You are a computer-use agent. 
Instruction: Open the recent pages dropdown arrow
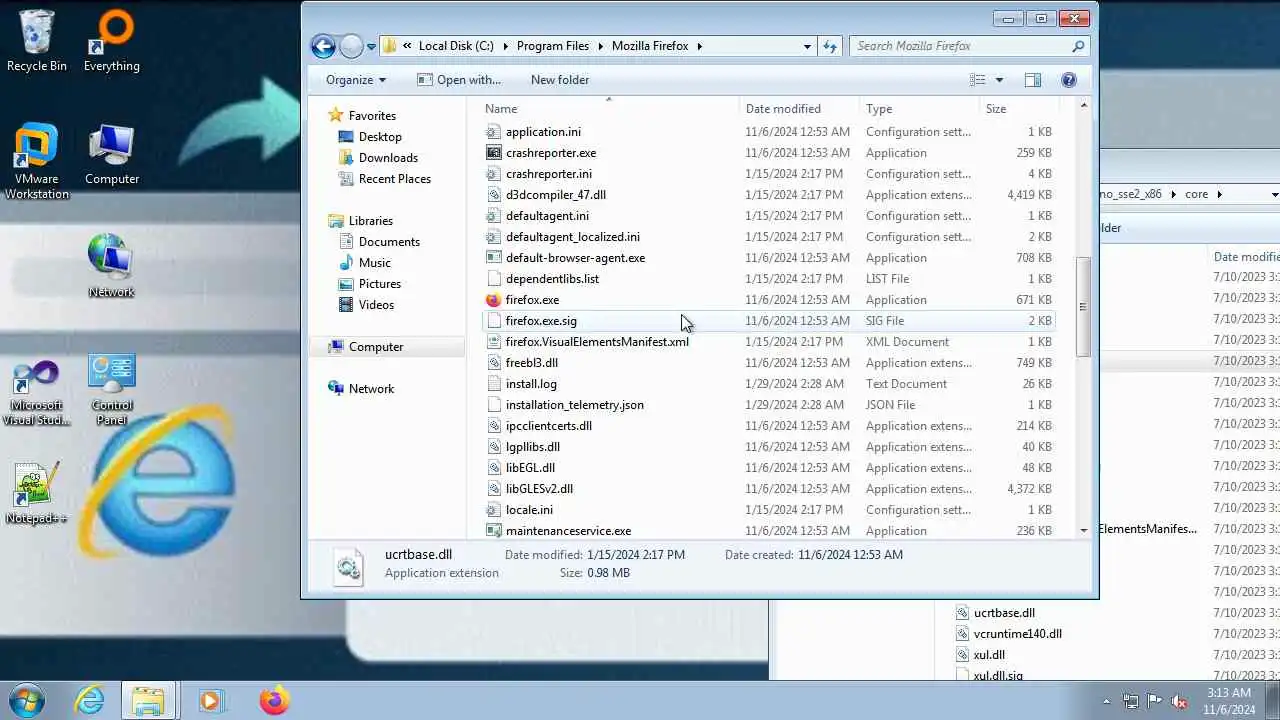pyautogui.click(x=371, y=46)
